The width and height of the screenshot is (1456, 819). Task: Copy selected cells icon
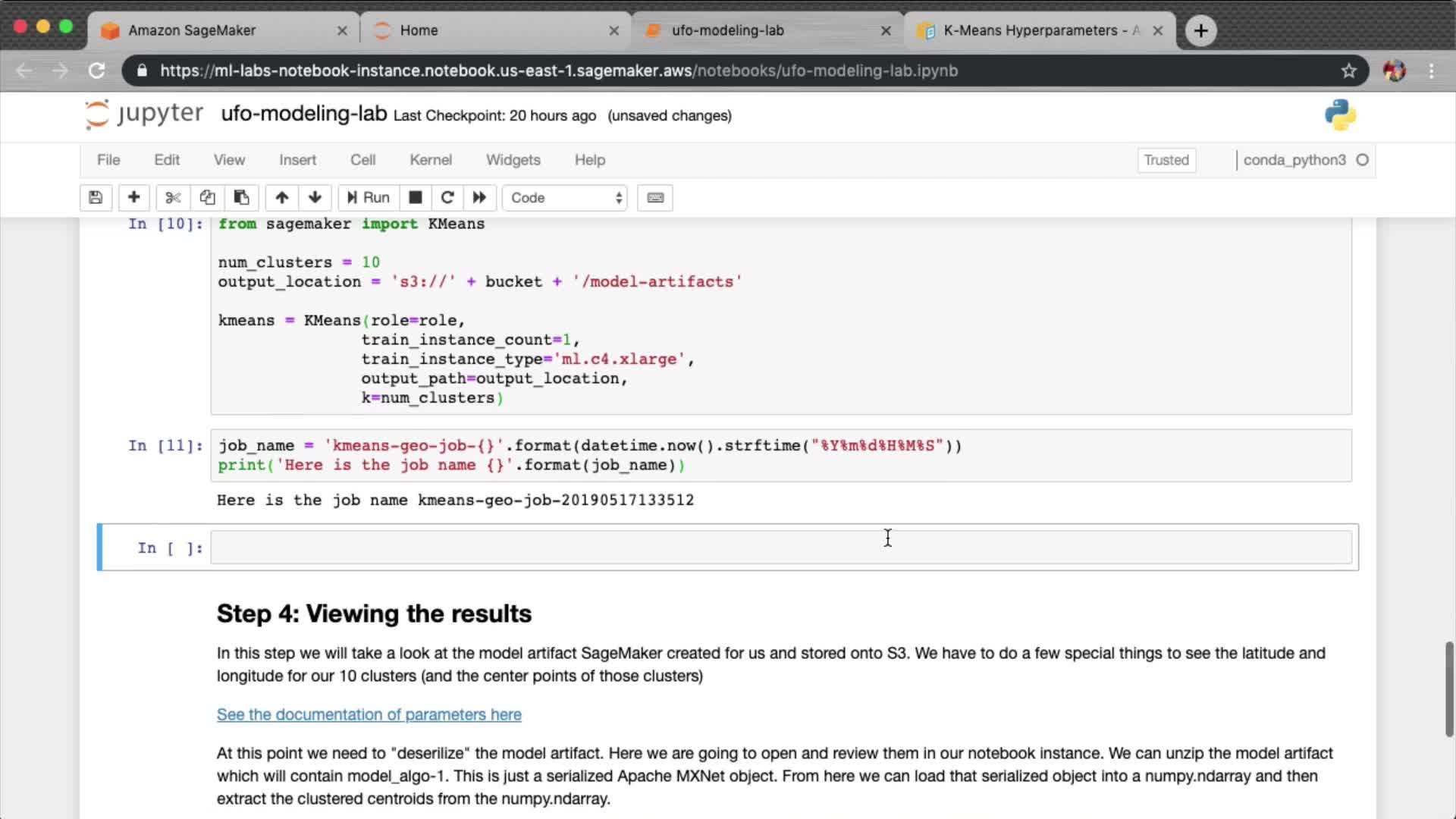pos(207,198)
